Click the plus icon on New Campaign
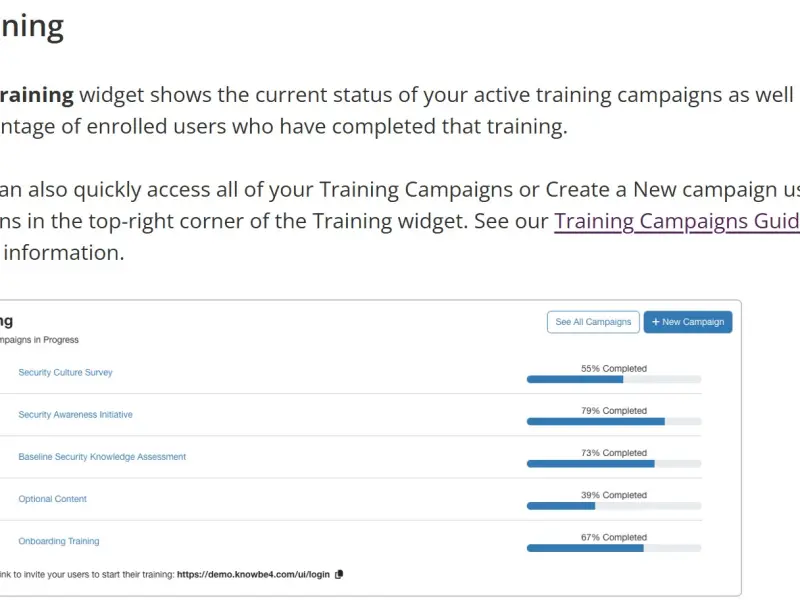Viewport: 800px width, 600px height. [656, 322]
